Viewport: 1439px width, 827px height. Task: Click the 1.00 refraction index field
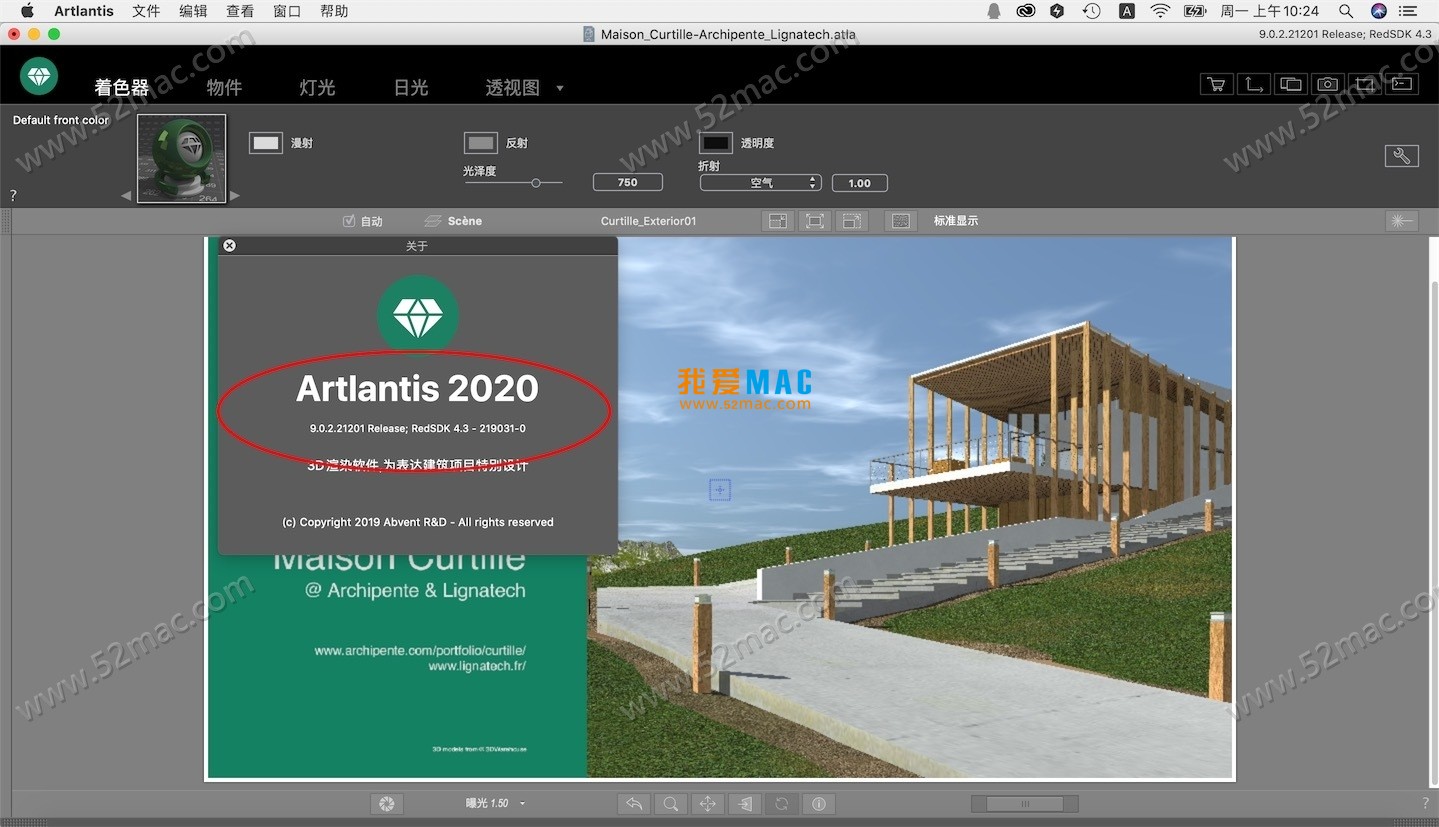(x=859, y=183)
